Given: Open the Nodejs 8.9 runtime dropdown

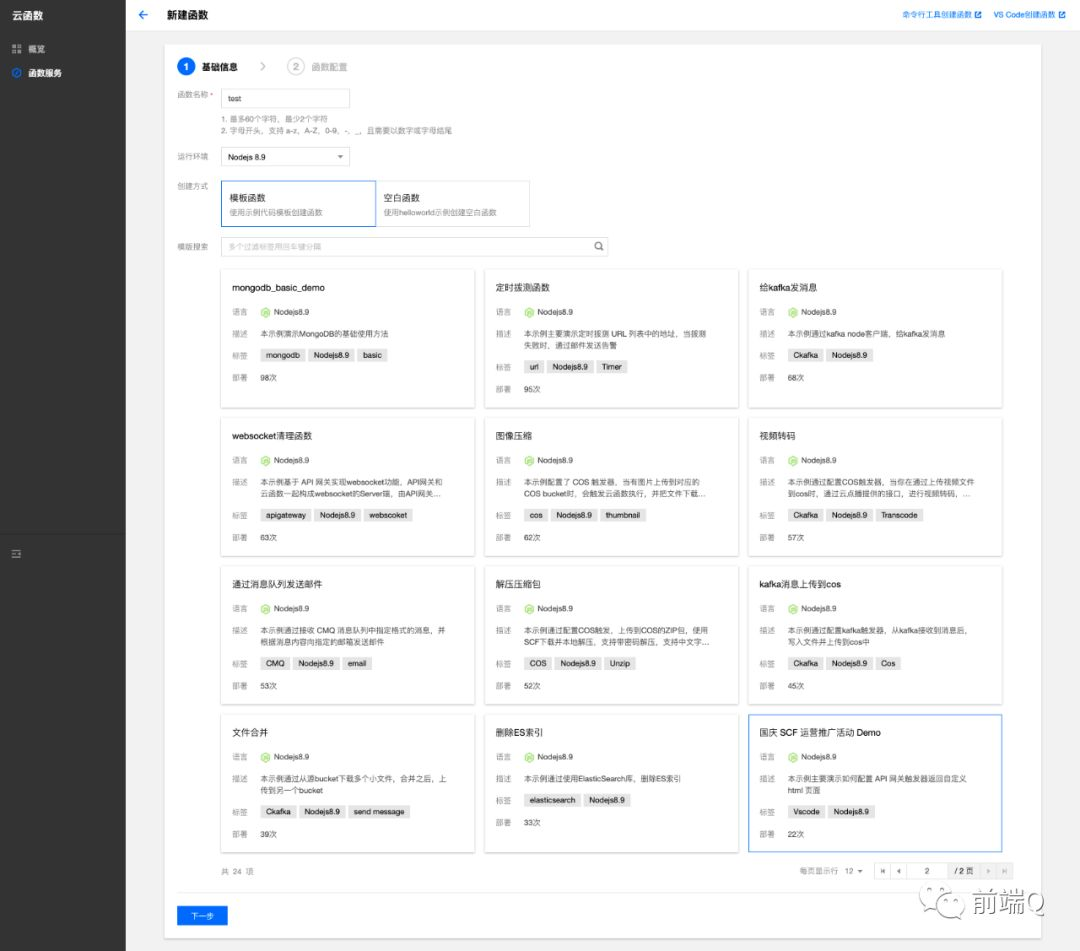Looking at the screenshot, I should point(285,157).
